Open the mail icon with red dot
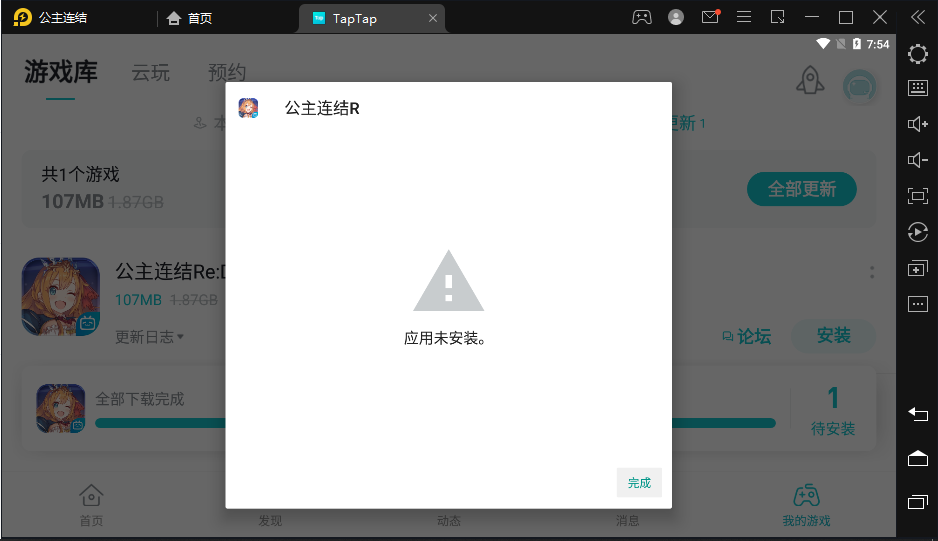The image size is (938, 541). point(710,17)
